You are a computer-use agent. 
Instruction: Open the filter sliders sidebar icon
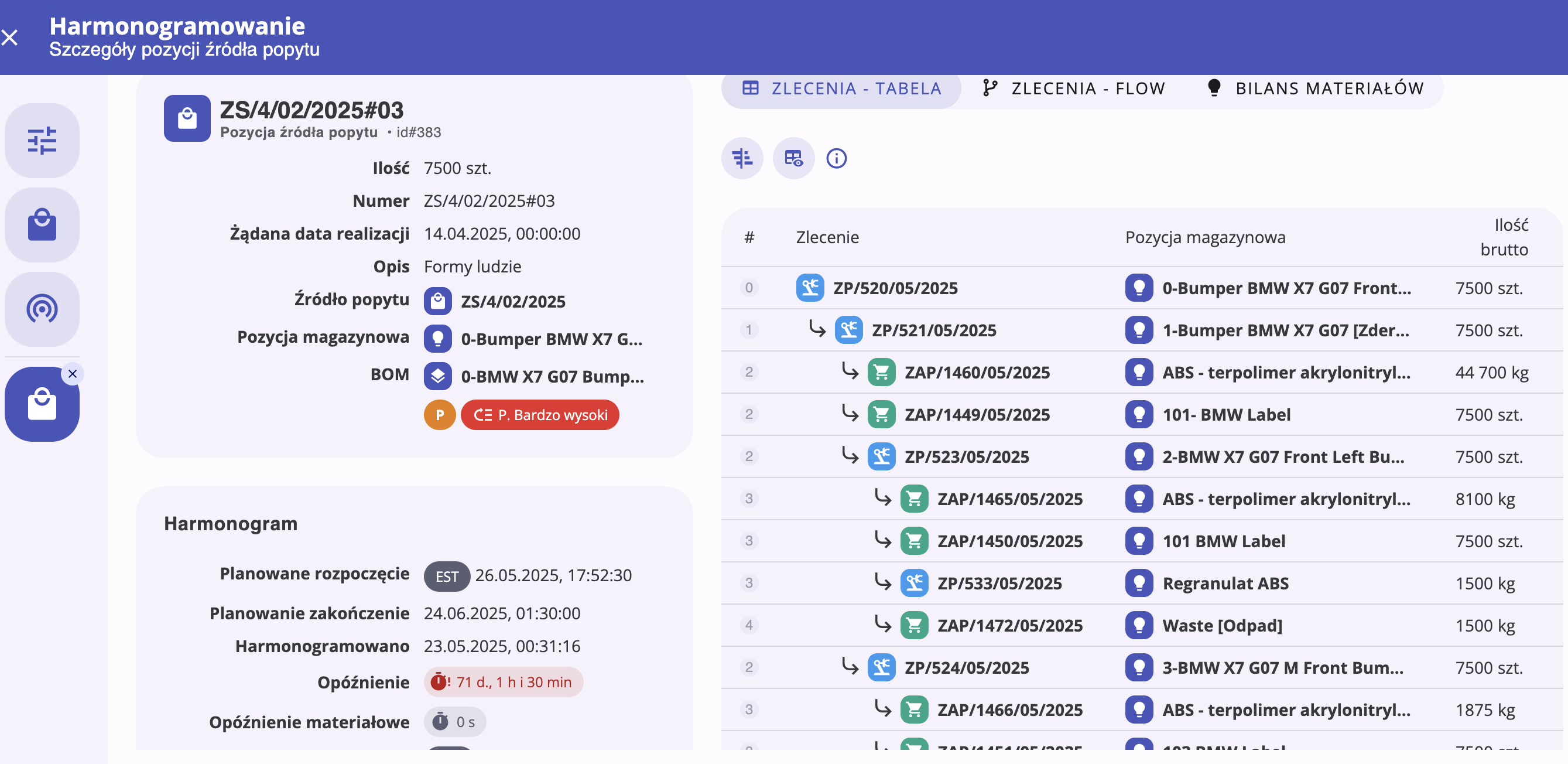[x=42, y=141]
